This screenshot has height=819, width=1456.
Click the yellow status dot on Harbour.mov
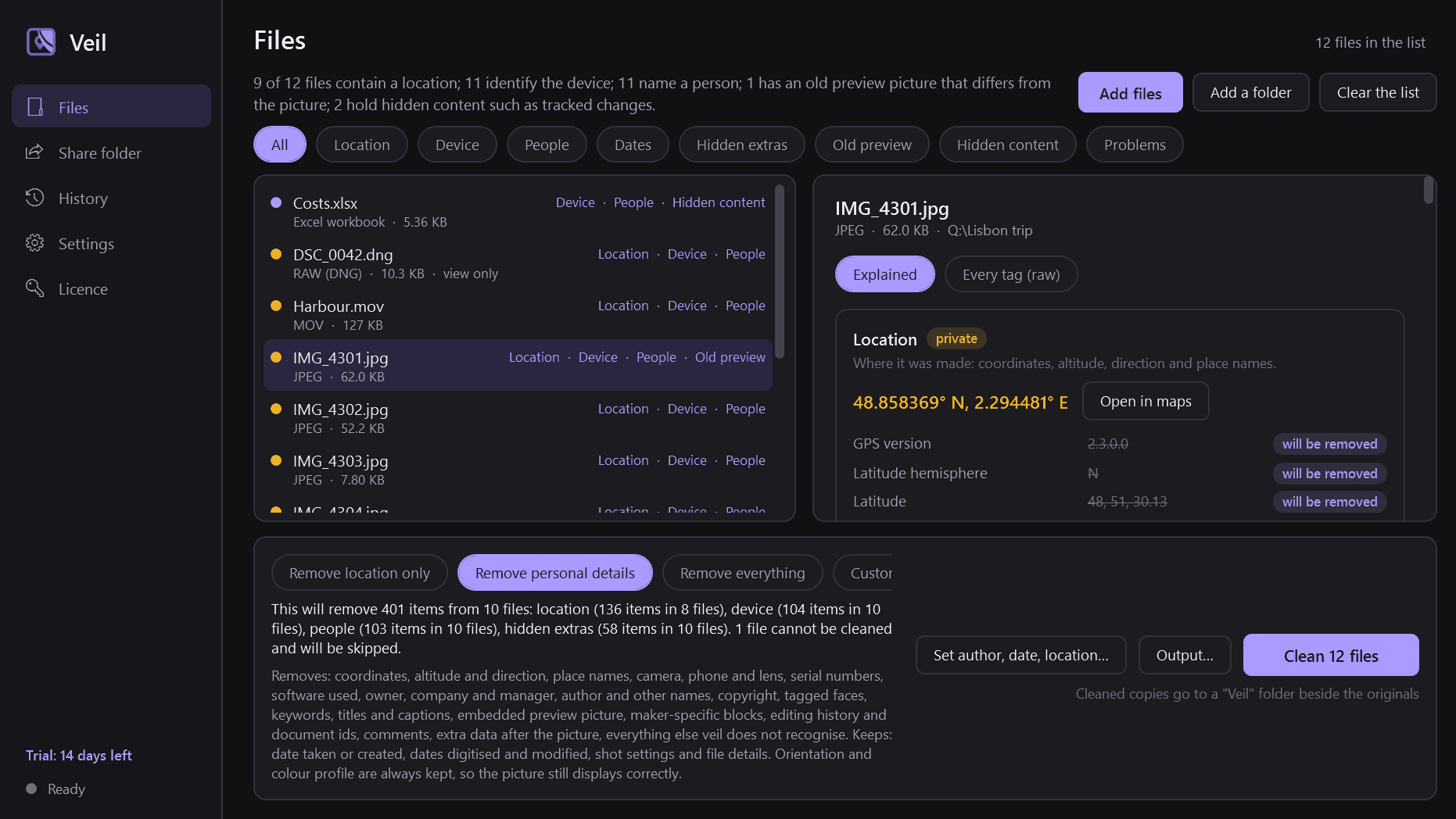pyautogui.click(x=276, y=306)
